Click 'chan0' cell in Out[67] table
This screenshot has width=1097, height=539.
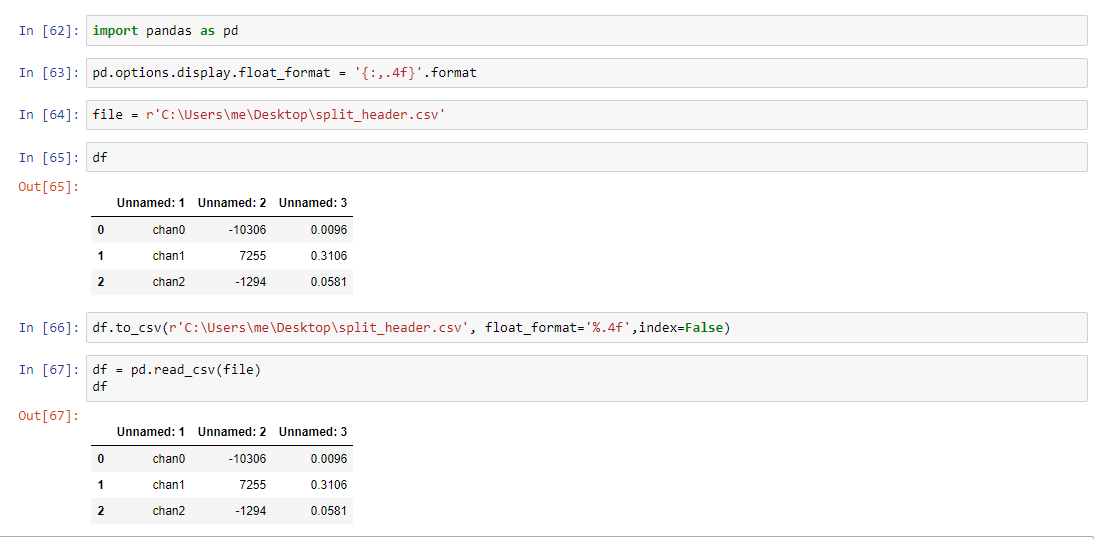pos(169,458)
